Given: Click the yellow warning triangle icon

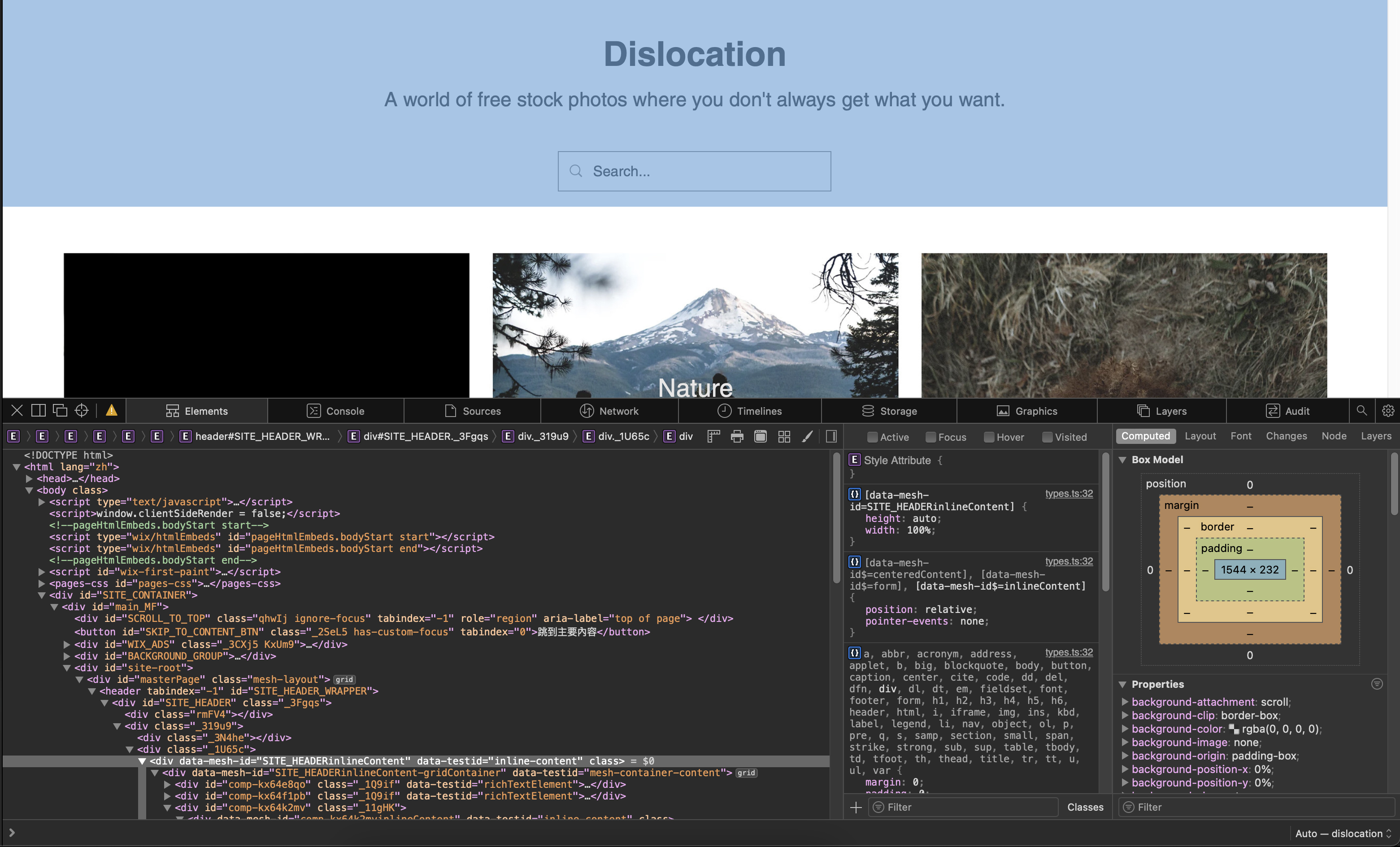Looking at the screenshot, I should (x=111, y=411).
